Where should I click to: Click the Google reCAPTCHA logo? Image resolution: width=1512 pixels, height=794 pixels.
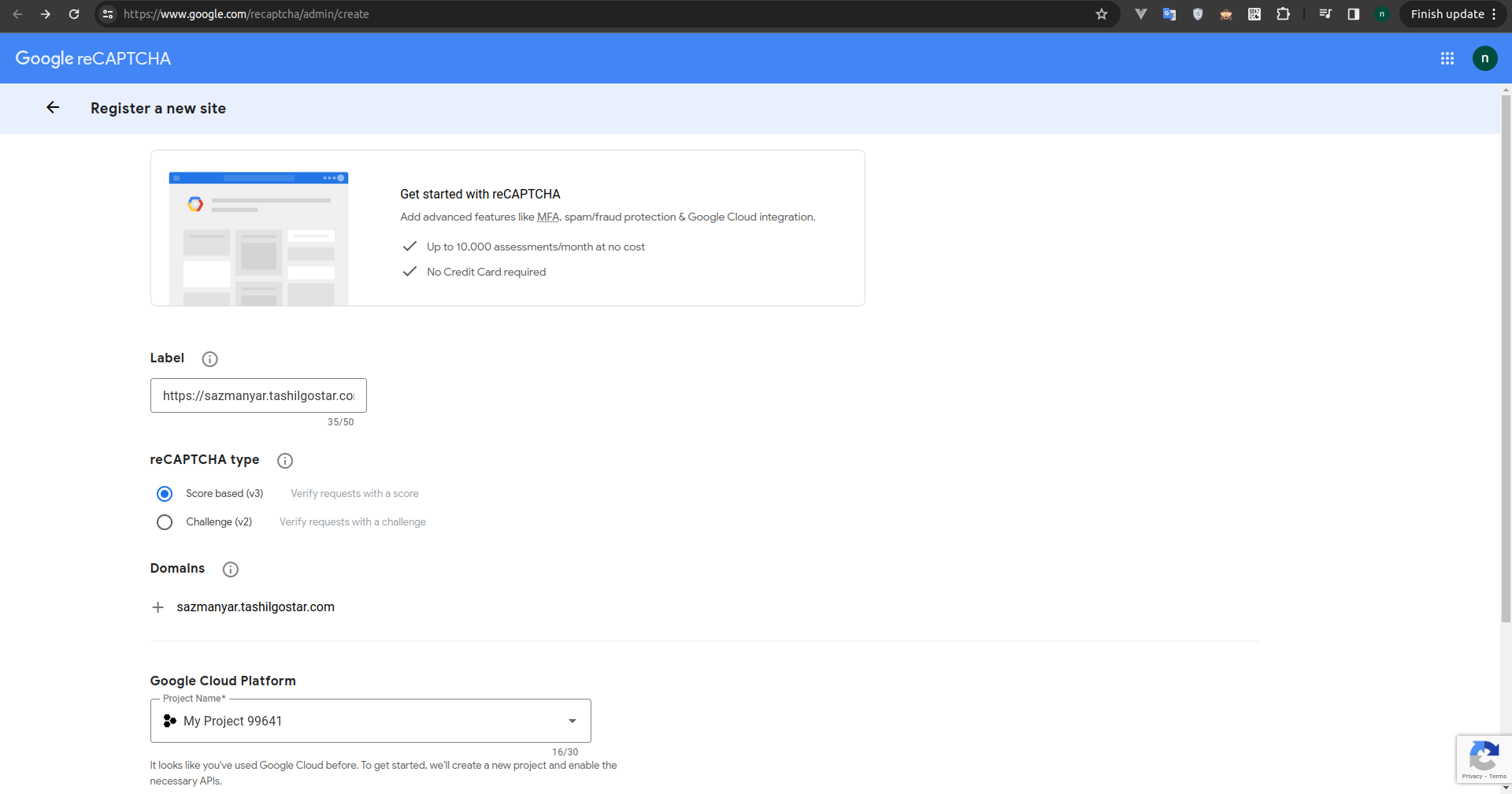tap(93, 58)
